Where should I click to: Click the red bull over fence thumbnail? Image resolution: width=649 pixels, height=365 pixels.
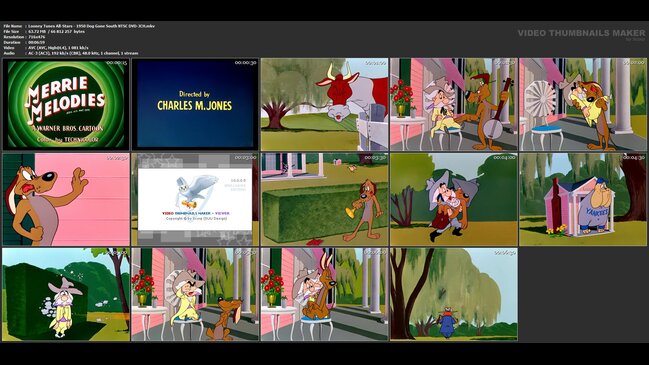tap(324, 104)
